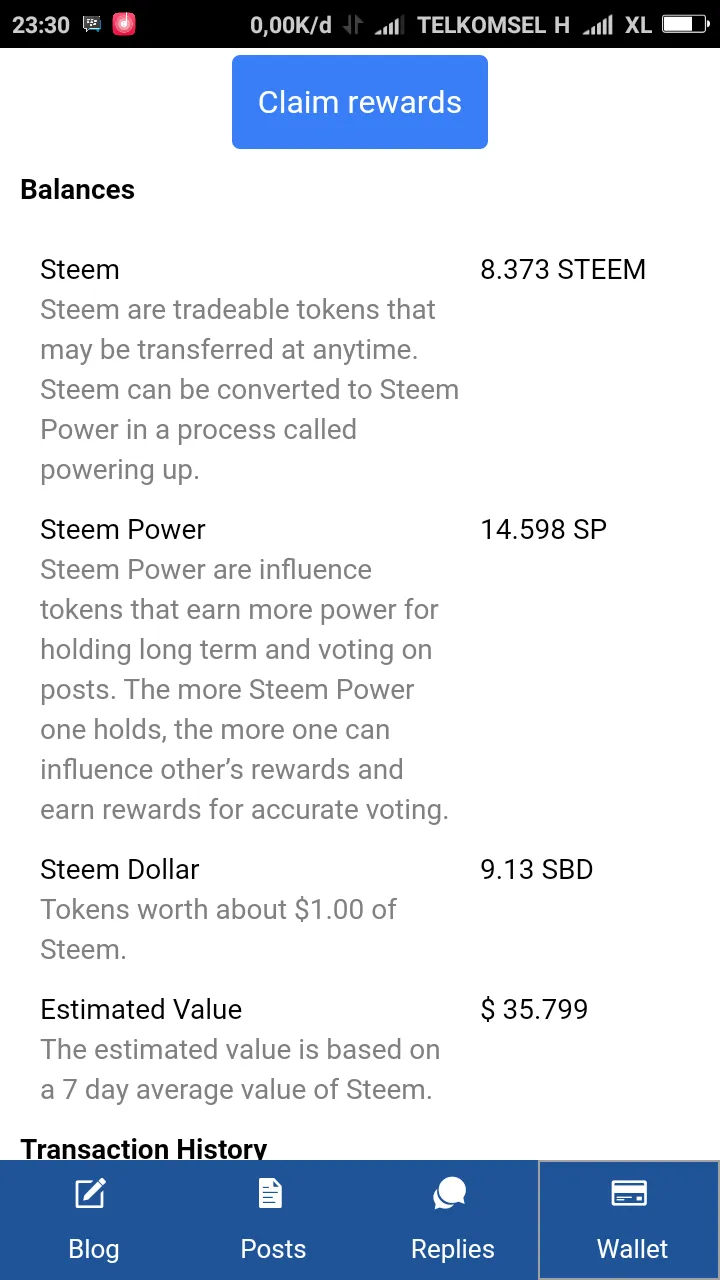Switch to the Posts tab label

click(x=273, y=1249)
